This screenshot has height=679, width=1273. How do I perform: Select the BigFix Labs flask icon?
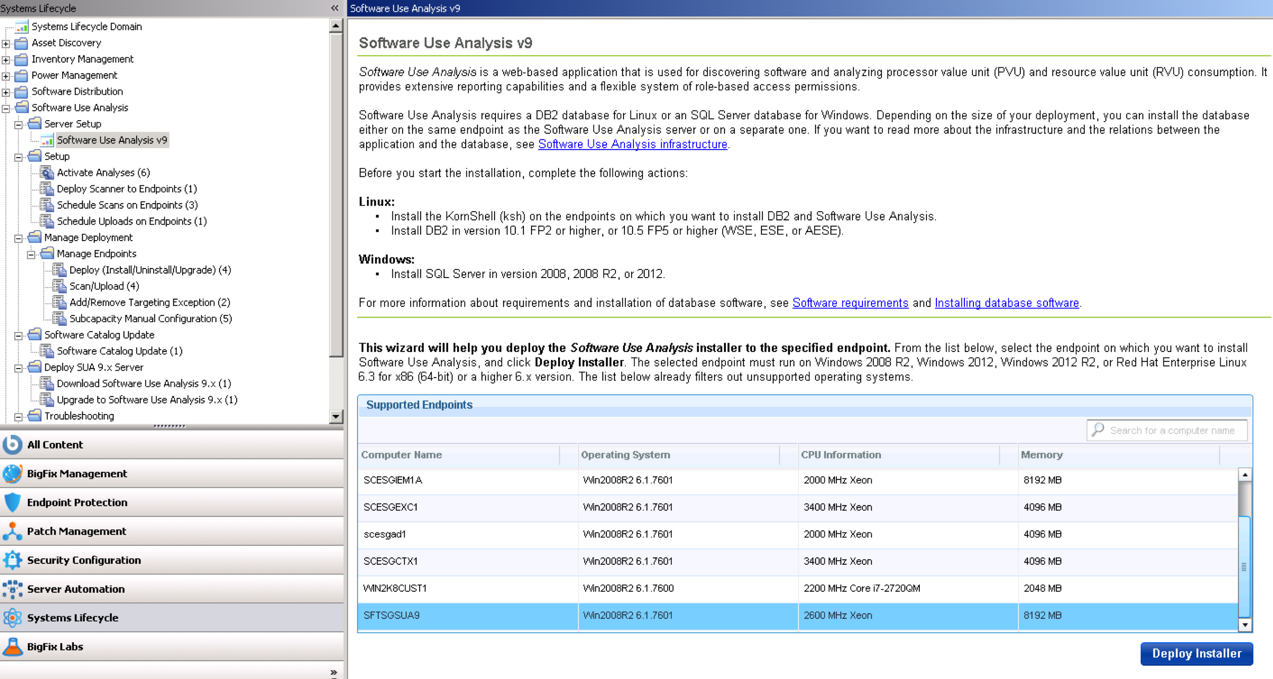[12, 647]
